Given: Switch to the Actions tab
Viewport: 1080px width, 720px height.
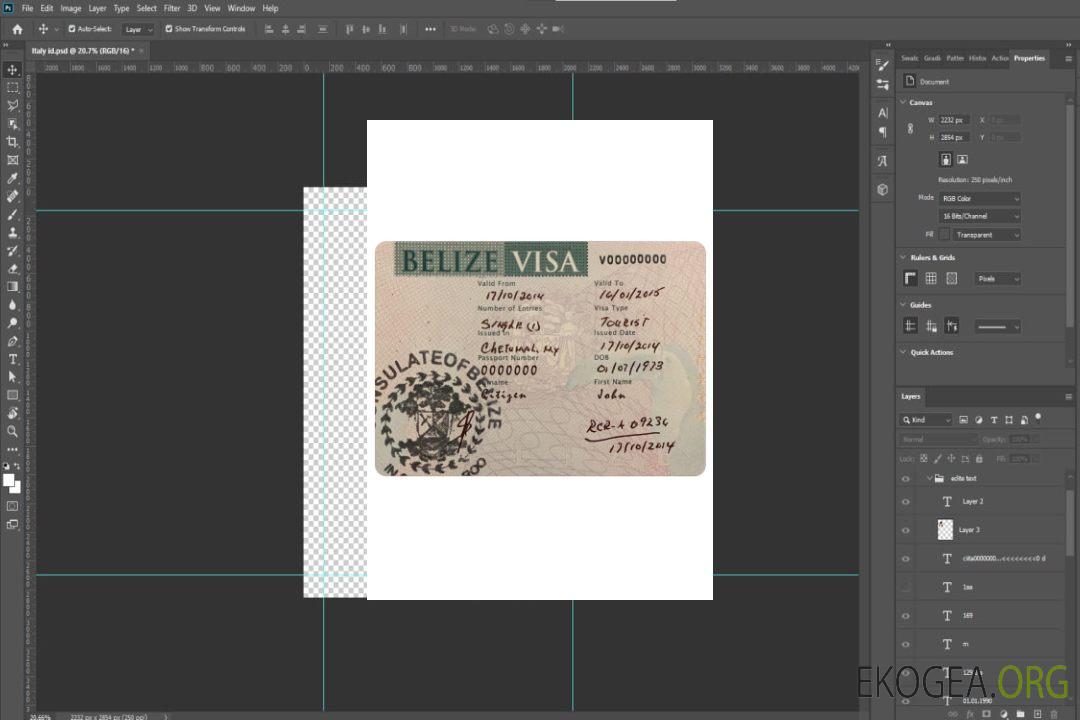Looking at the screenshot, I should [999, 59].
